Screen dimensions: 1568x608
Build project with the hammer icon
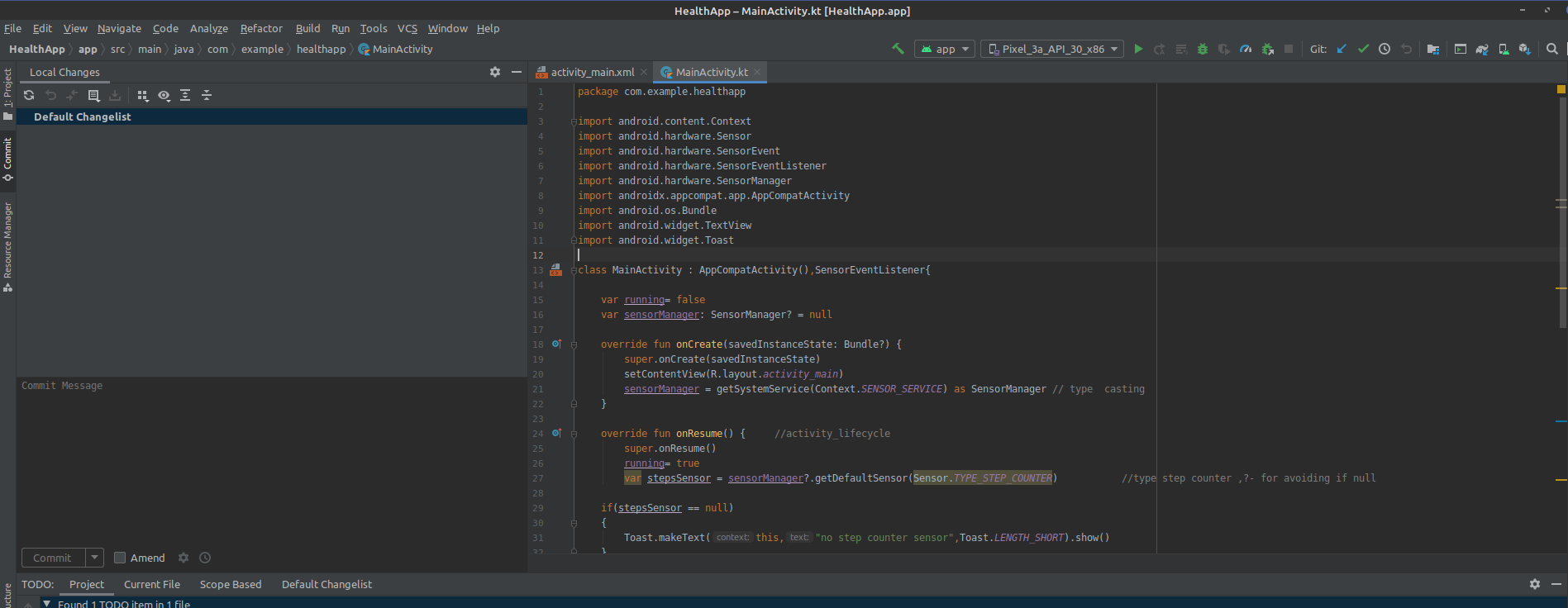(898, 50)
